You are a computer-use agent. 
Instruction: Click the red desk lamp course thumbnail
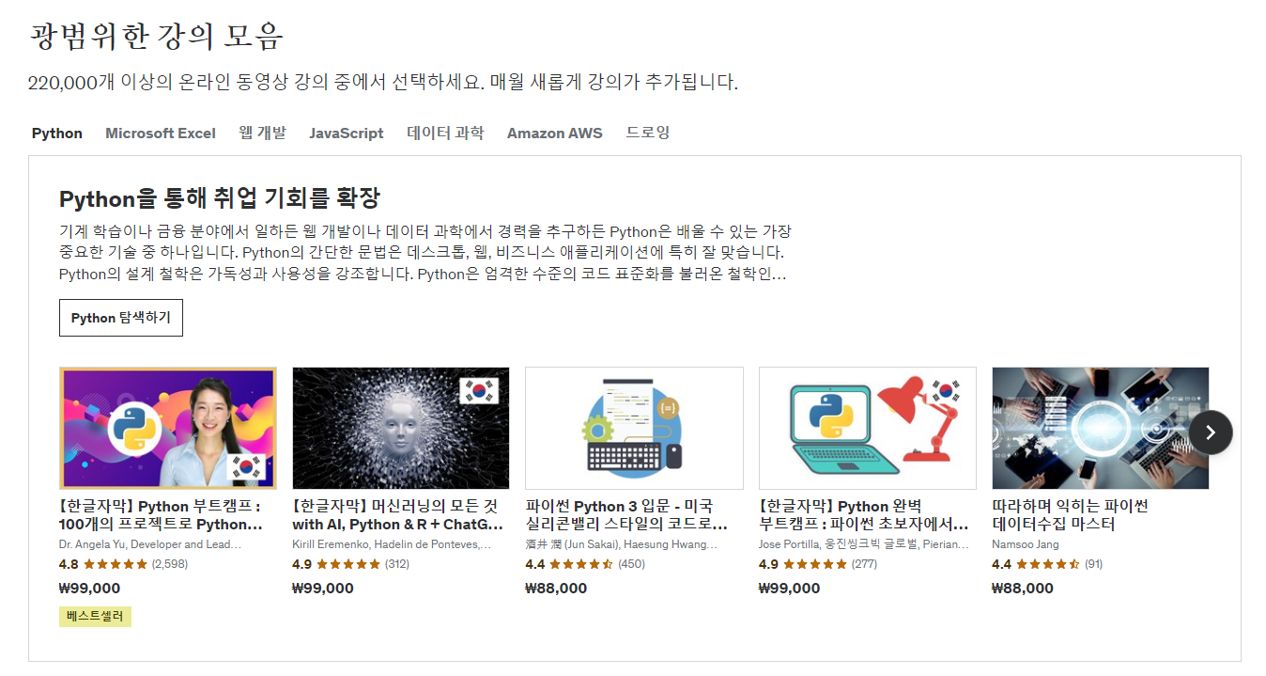pos(867,427)
